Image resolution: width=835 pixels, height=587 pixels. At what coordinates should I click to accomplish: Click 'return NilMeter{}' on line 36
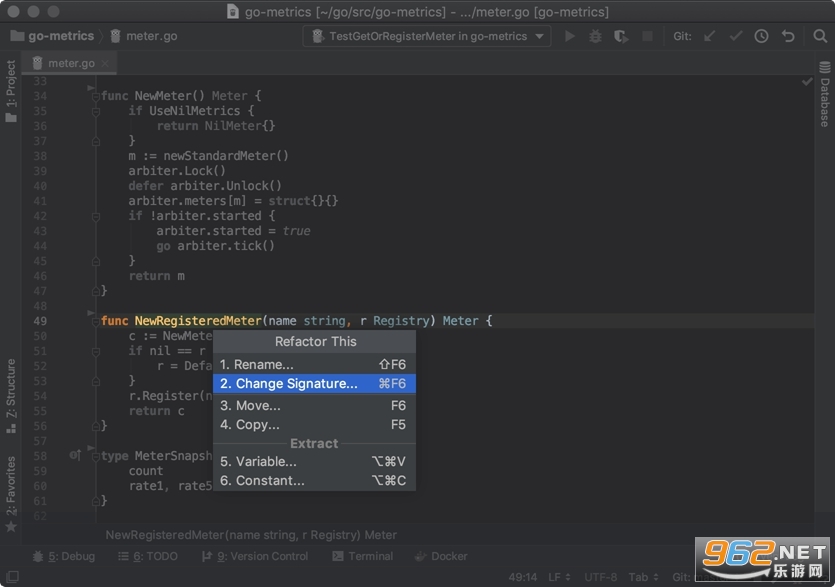point(216,126)
